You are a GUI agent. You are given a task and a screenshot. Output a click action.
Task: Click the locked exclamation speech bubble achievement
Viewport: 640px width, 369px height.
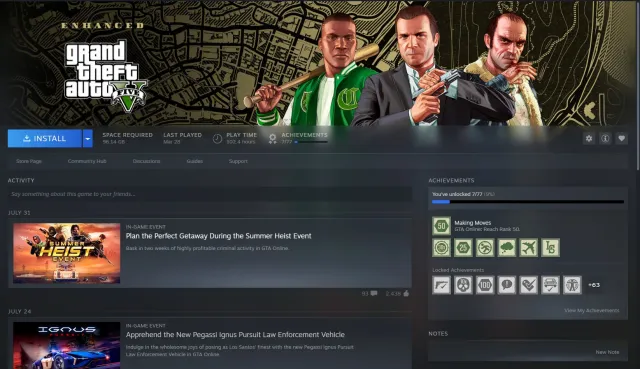(x=507, y=285)
